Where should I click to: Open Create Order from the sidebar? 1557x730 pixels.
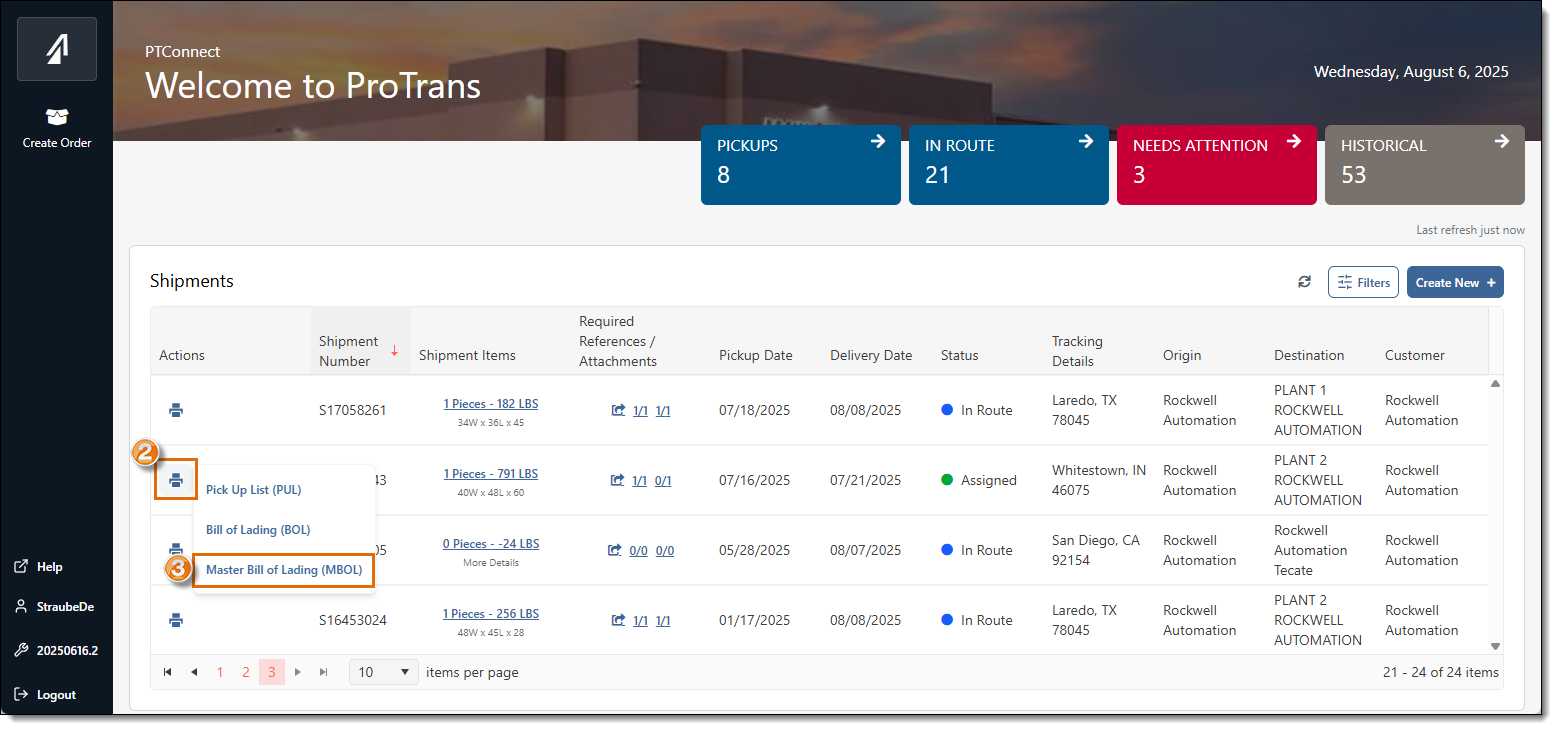click(x=57, y=129)
